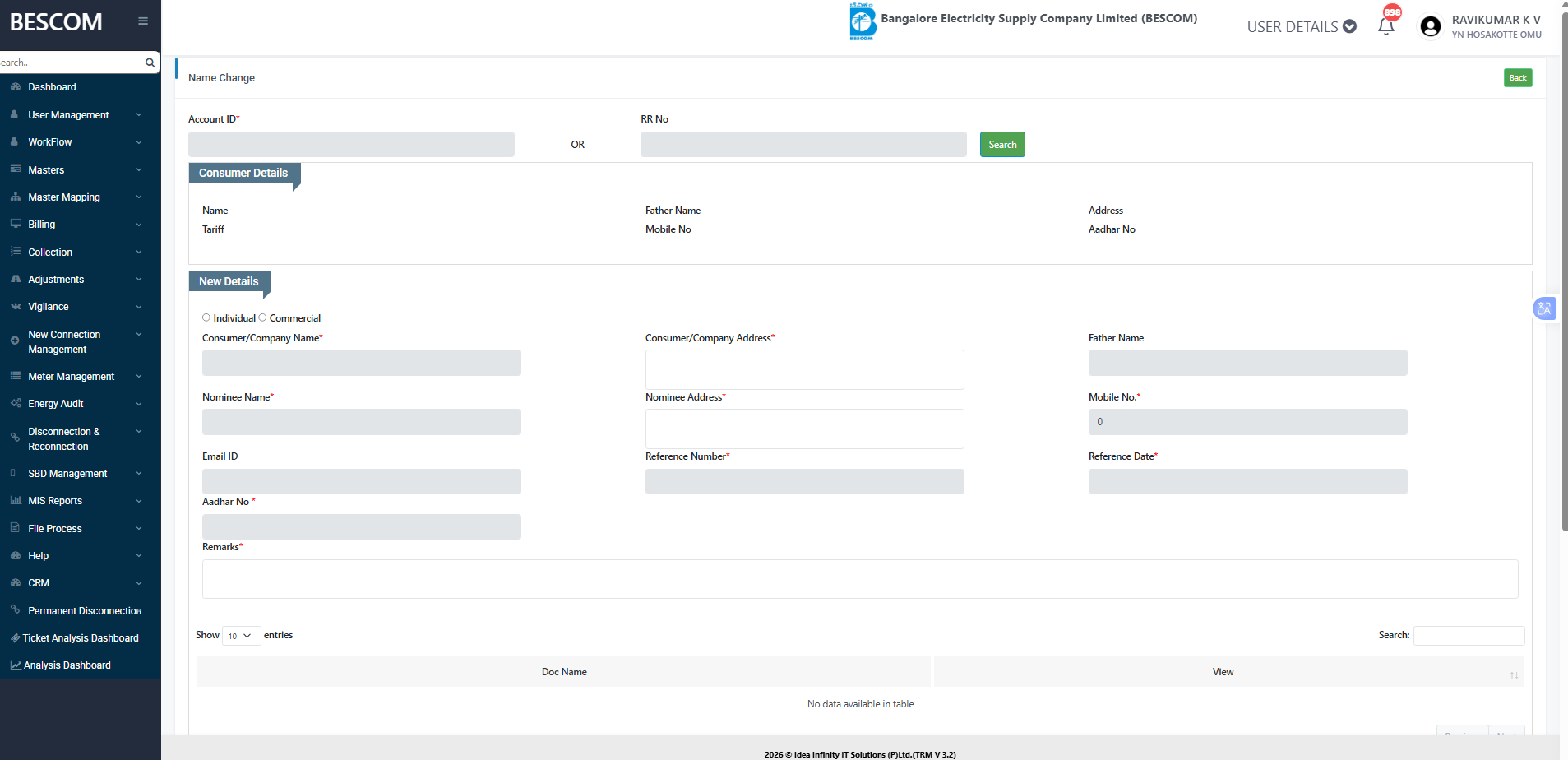Open the USER DETAILS dropdown
Image resolution: width=1568 pixels, height=760 pixels.
click(x=1301, y=27)
